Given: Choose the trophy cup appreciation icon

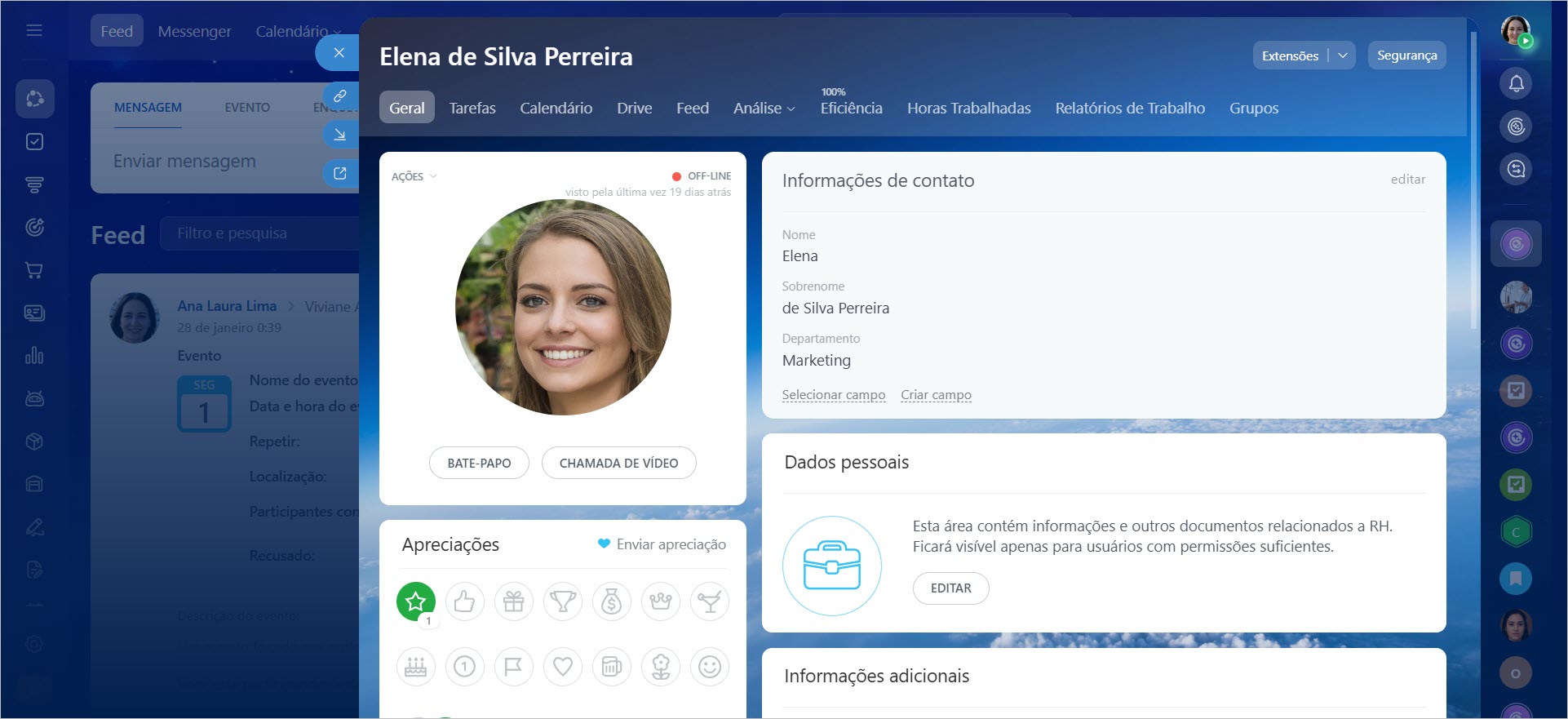Looking at the screenshot, I should (562, 601).
